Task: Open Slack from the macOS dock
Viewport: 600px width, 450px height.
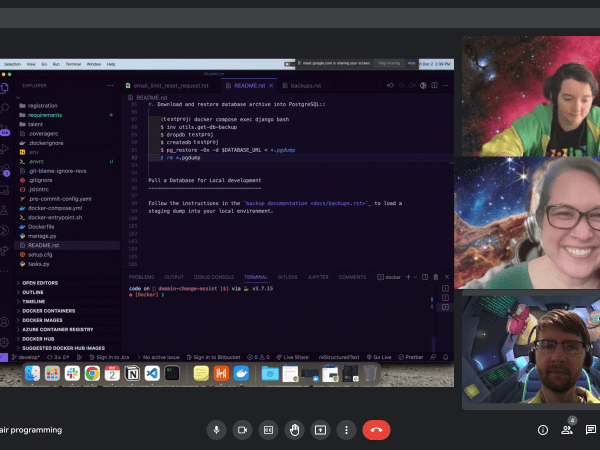Action: click(x=72, y=373)
